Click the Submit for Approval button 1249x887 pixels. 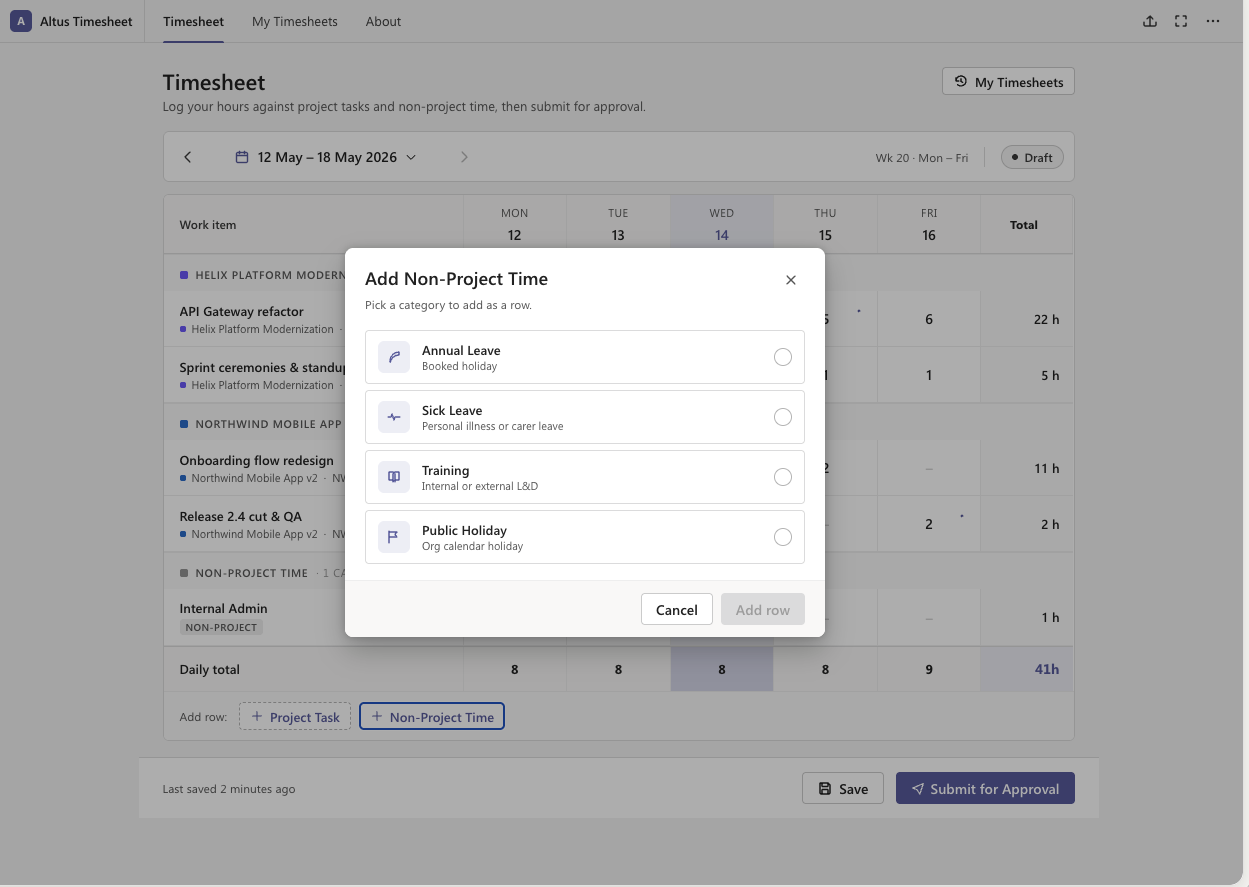tap(985, 788)
